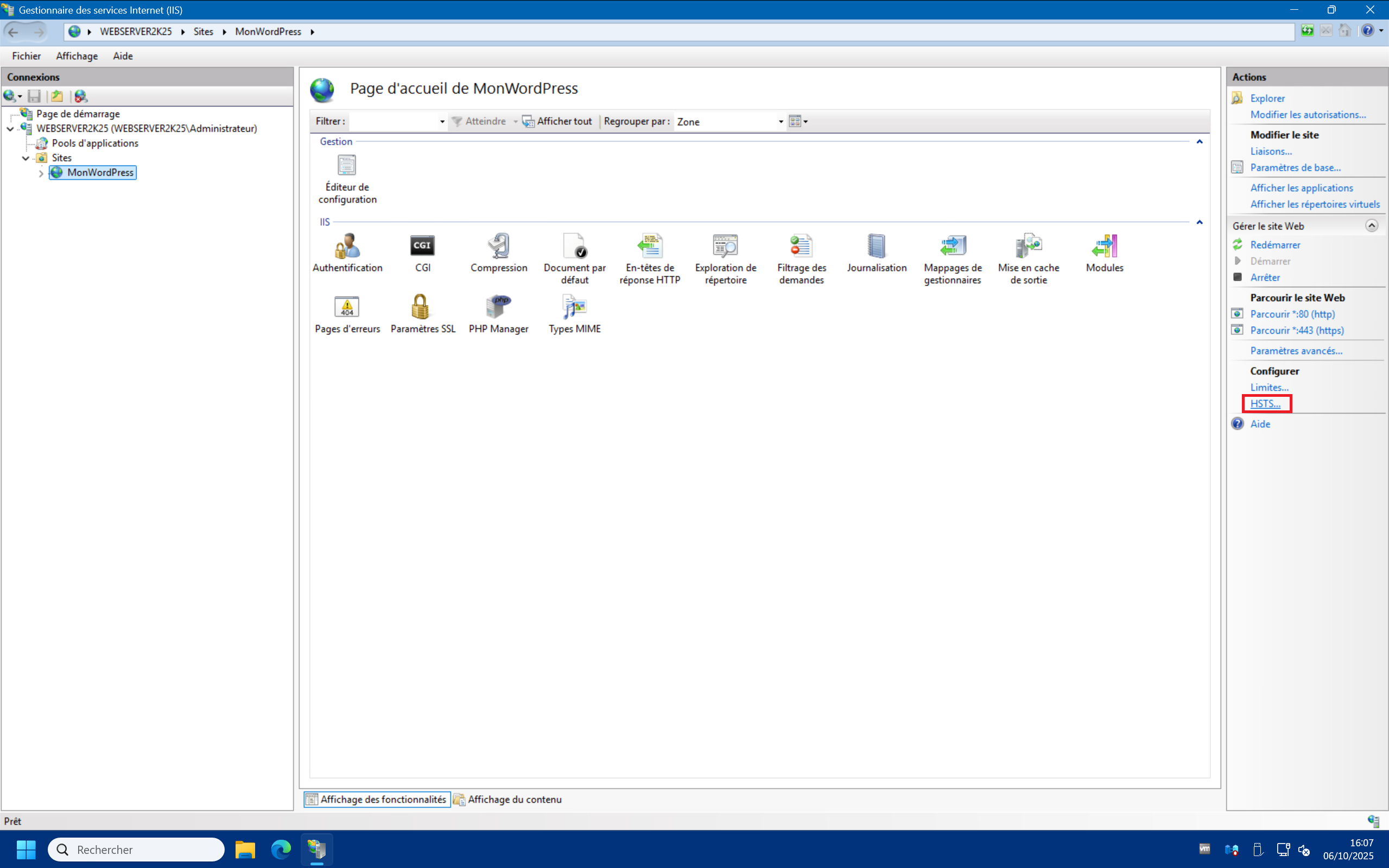
Task: Collapse the Sites tree node
Action: (26, 158)
